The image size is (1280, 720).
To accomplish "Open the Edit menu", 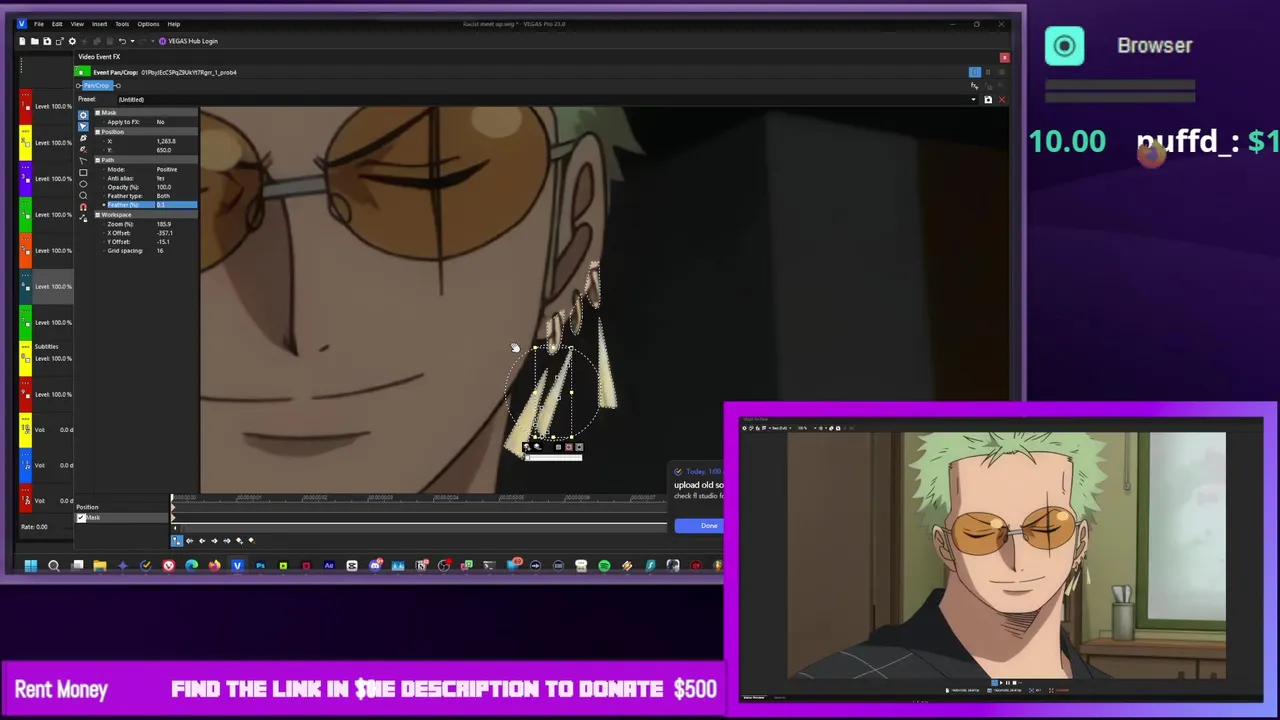I will tap(57, 24).
